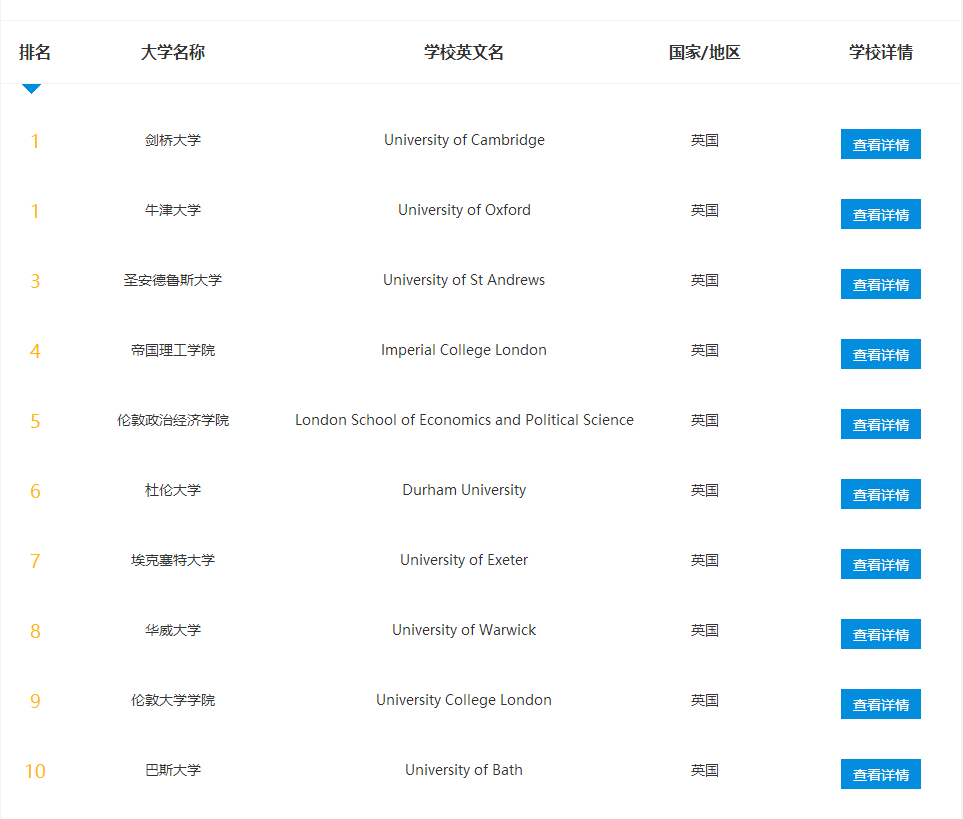
Task: Select the 学校详情 column header
Action: pos(881,52)
